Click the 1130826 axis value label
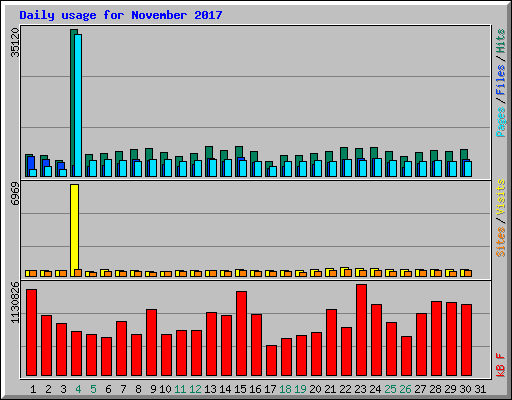The image size is (512, 400). pyautogui.click(x=15, y=303)
